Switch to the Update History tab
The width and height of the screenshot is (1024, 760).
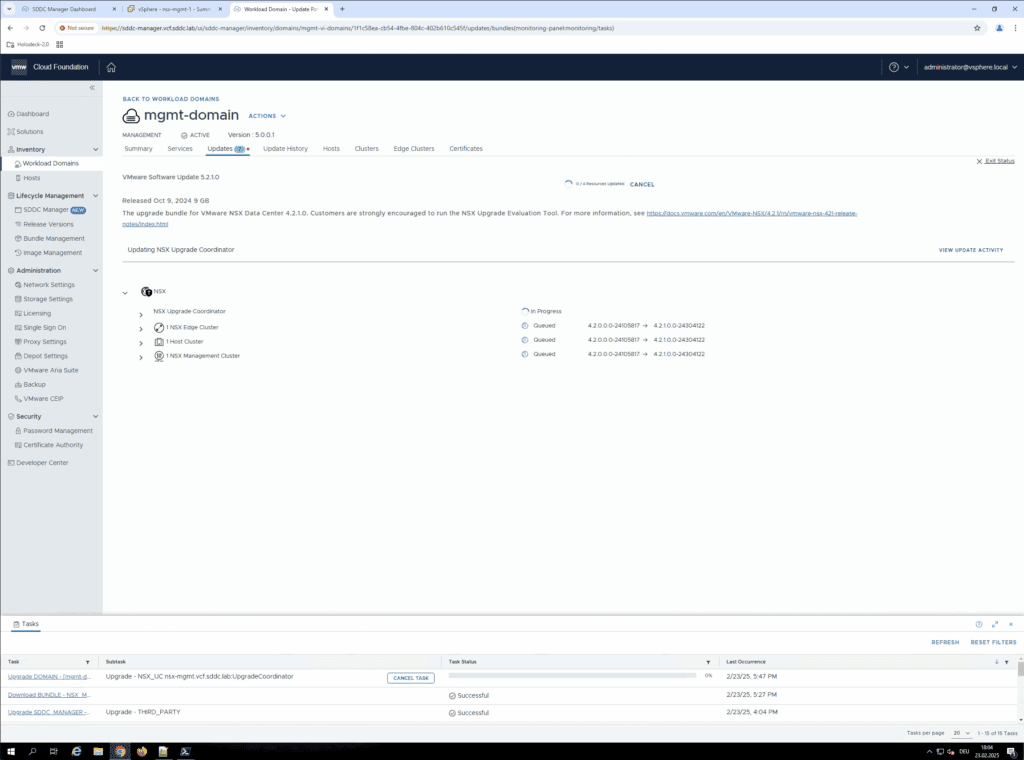pos(285,149)
